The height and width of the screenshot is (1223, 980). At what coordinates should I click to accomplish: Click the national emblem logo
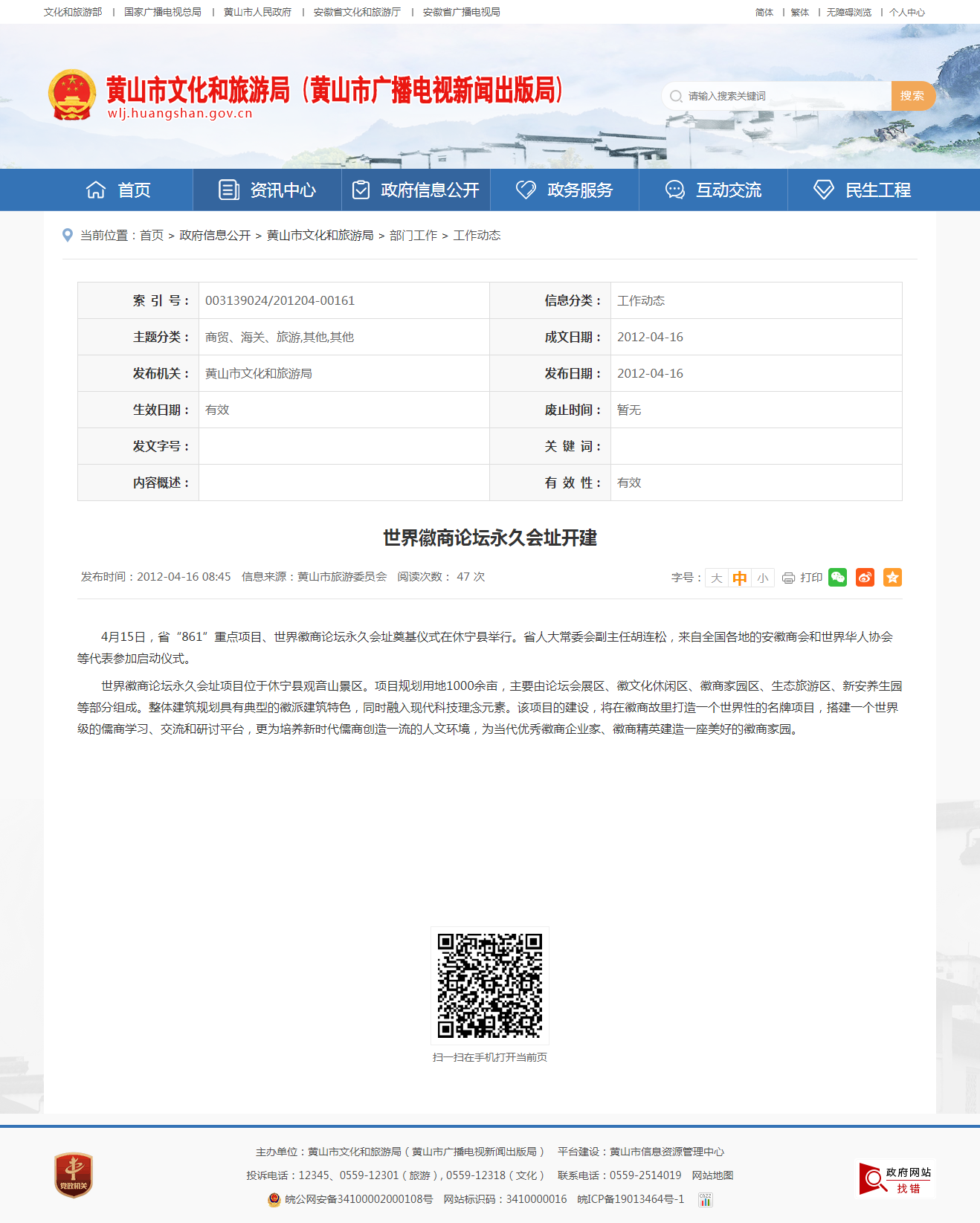(72, 95)
